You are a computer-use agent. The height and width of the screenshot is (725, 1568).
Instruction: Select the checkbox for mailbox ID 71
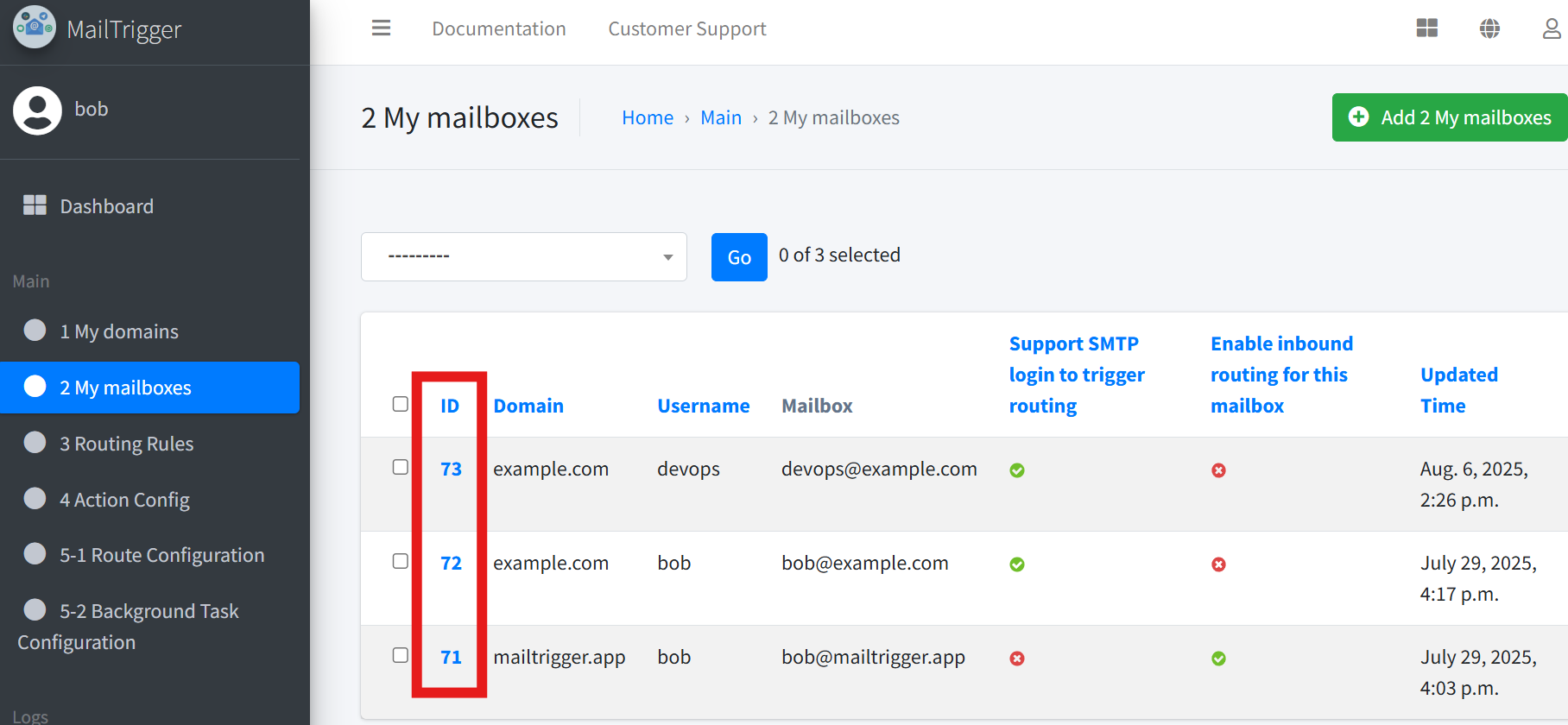coord(401,655)
